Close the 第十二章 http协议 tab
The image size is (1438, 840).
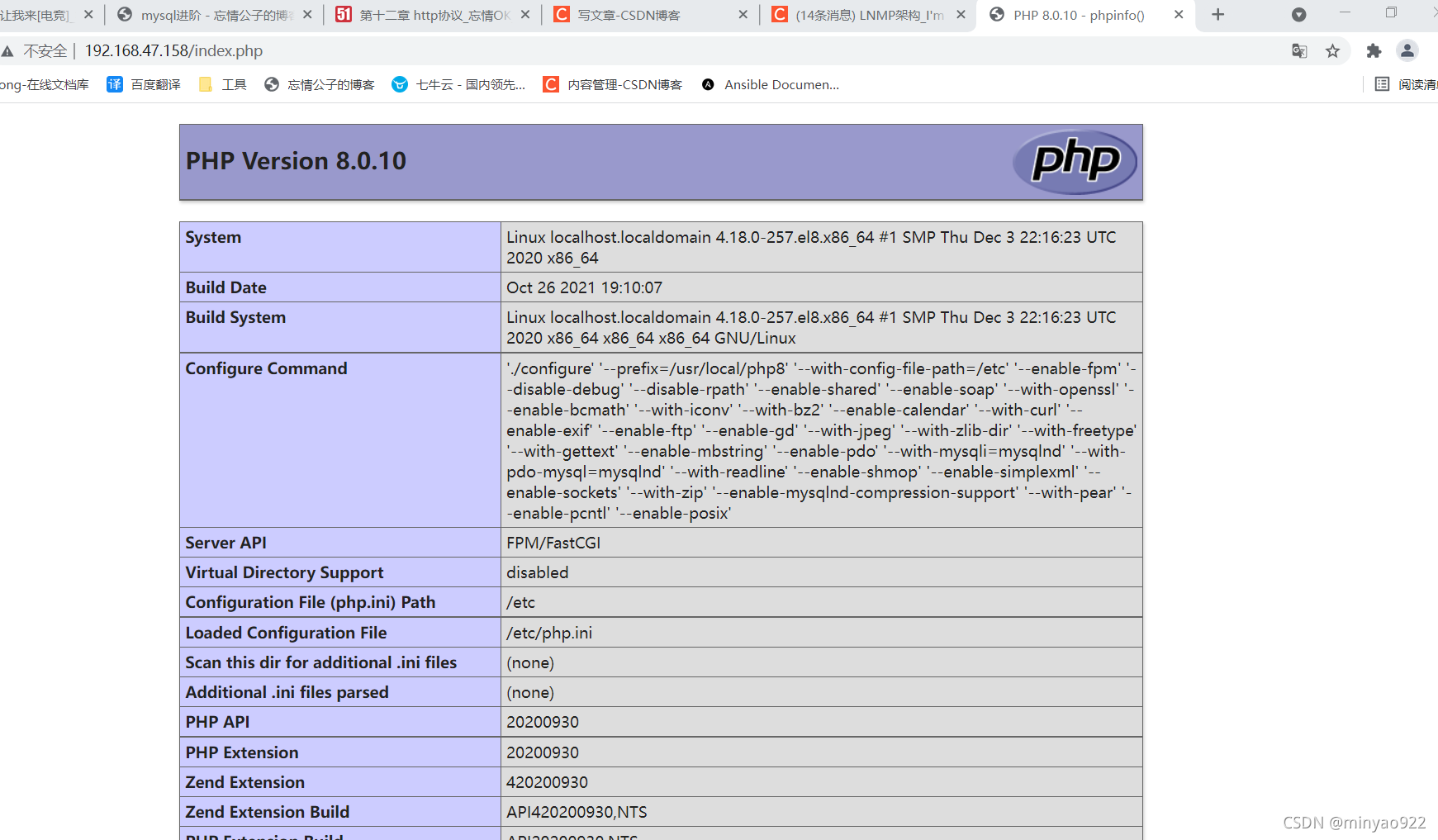pyautogui.click(x=525, y=15)
